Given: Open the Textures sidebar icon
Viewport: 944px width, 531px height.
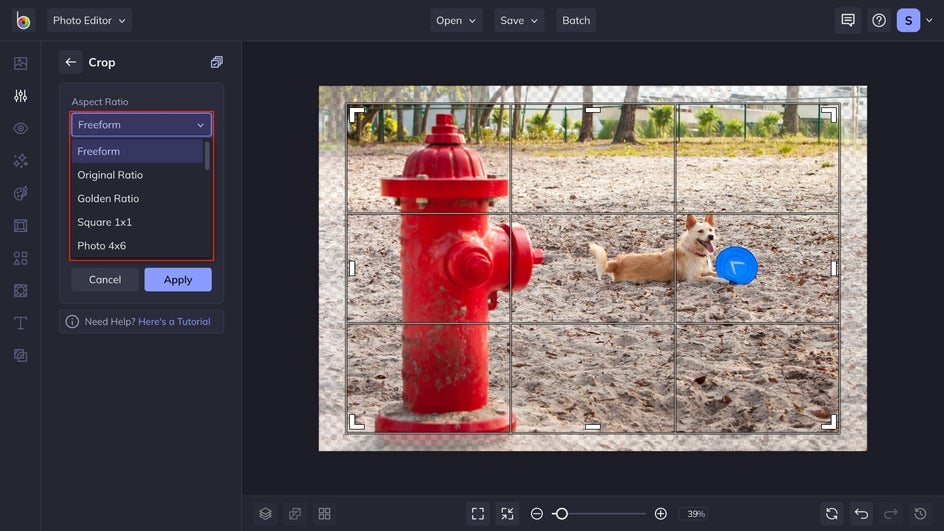Looking at the screenshot, I should [x=20, y=356].
